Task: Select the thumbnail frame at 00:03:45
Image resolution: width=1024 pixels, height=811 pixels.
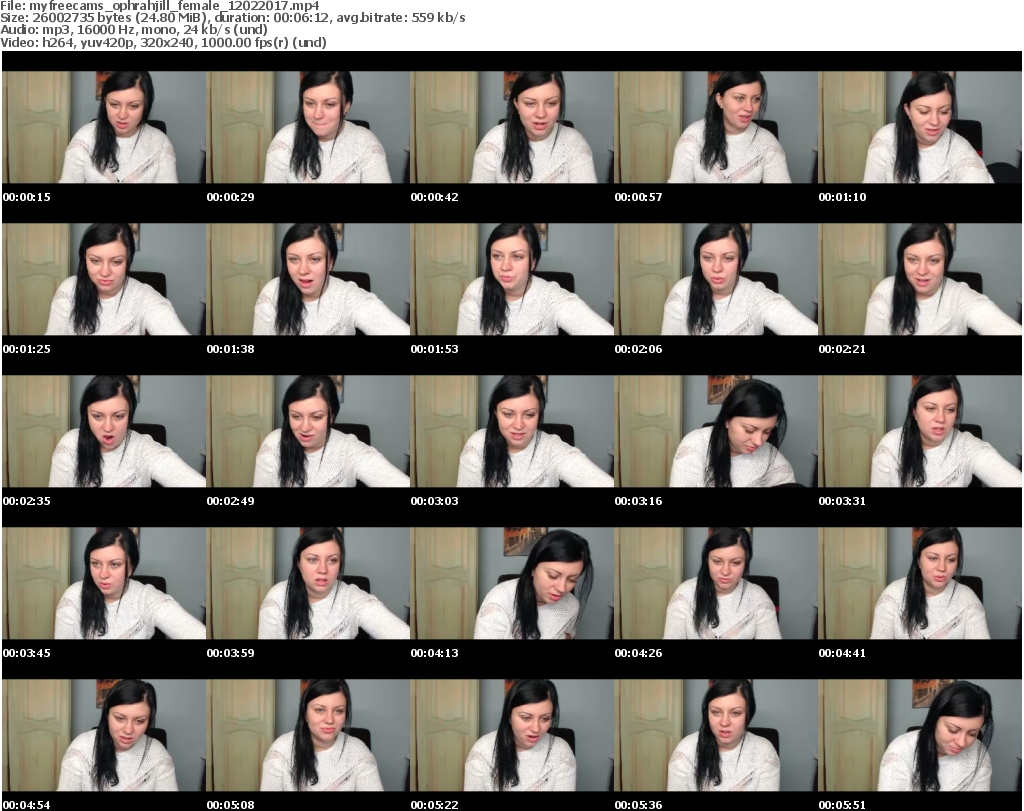Action: point(104,583)
